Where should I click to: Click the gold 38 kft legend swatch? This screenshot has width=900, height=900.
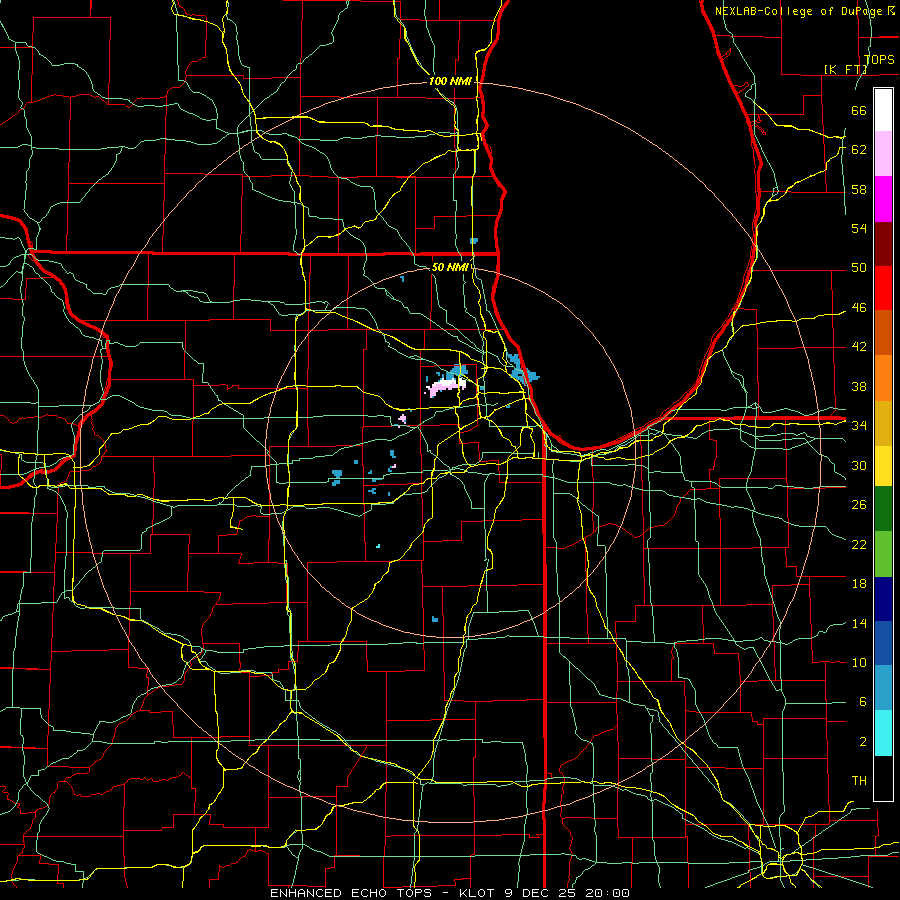pos(883,422)
